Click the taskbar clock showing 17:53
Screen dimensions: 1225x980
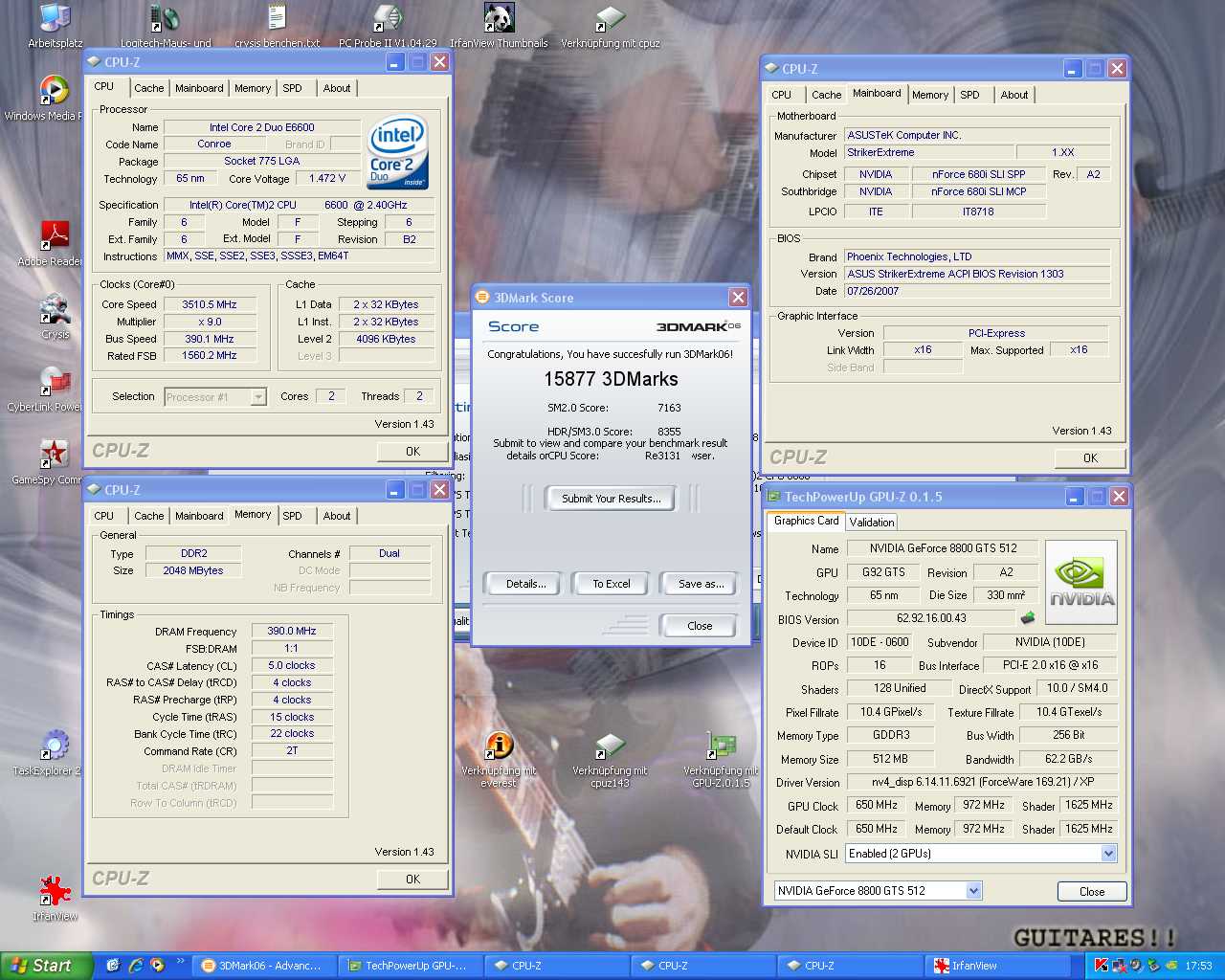[1198, 966]
